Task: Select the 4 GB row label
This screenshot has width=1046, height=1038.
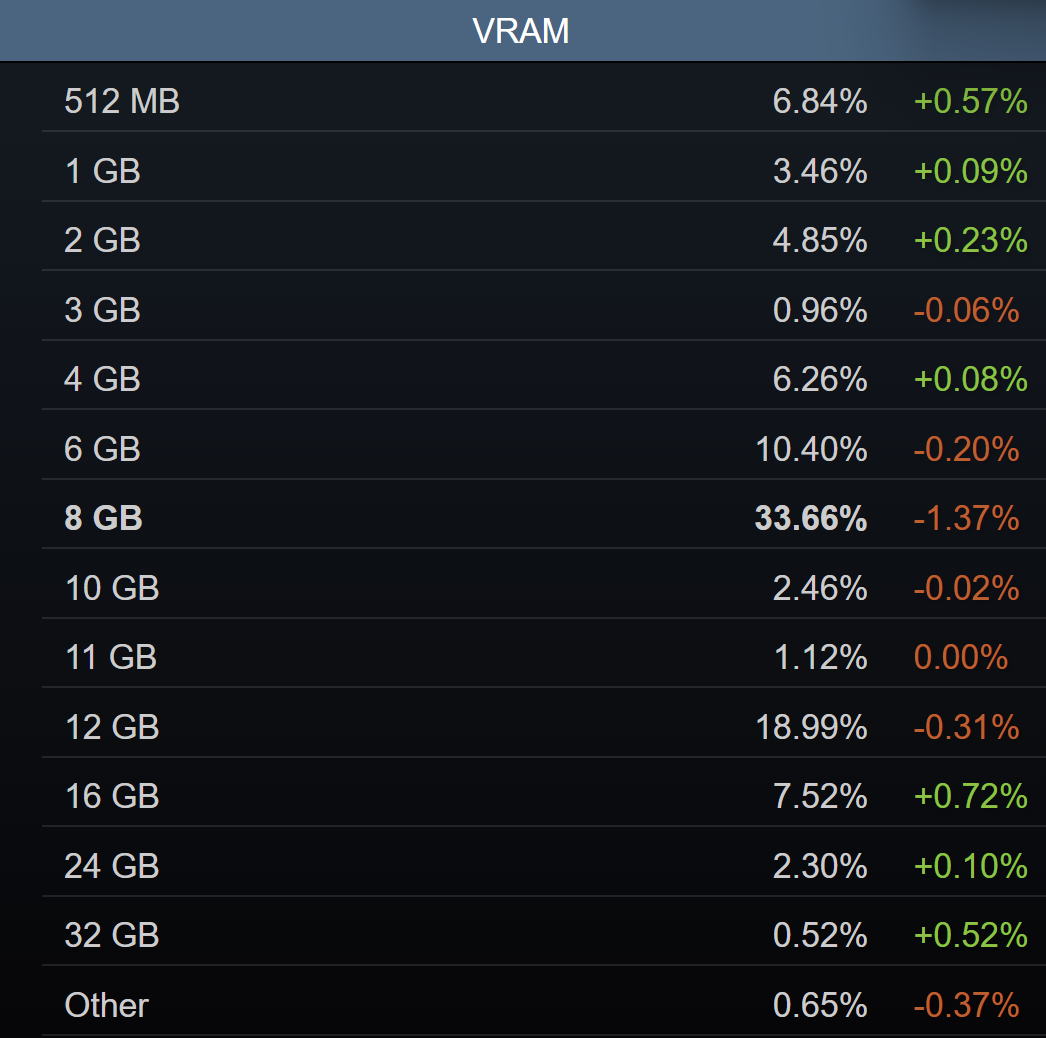Action: 102,379
